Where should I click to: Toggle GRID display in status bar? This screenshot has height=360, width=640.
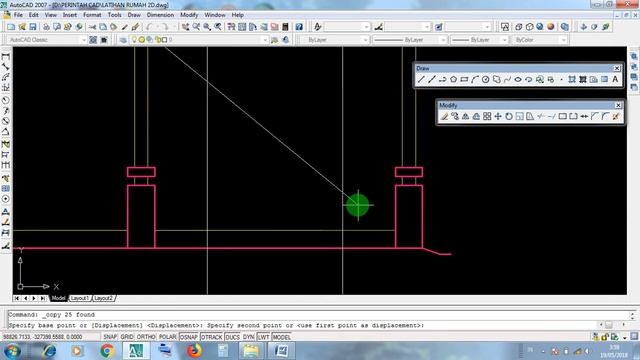(x=127, y=337)
